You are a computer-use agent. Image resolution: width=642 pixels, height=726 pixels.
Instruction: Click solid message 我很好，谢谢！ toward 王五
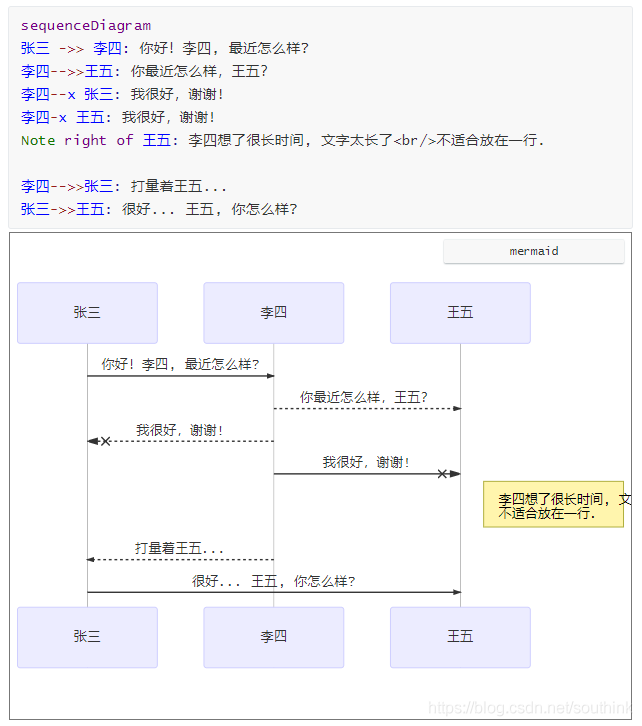pyautogui.click(x=366, y=462)
